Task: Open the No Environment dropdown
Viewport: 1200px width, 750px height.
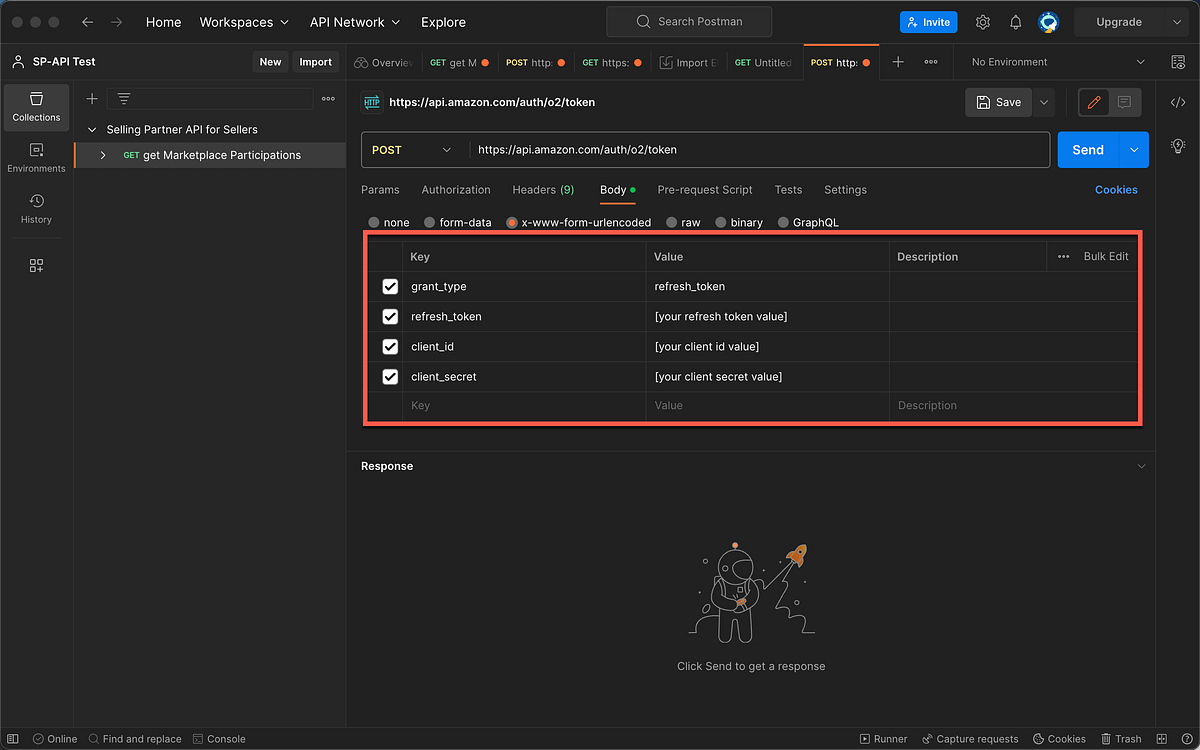Action: click(x=1057, y=62)
